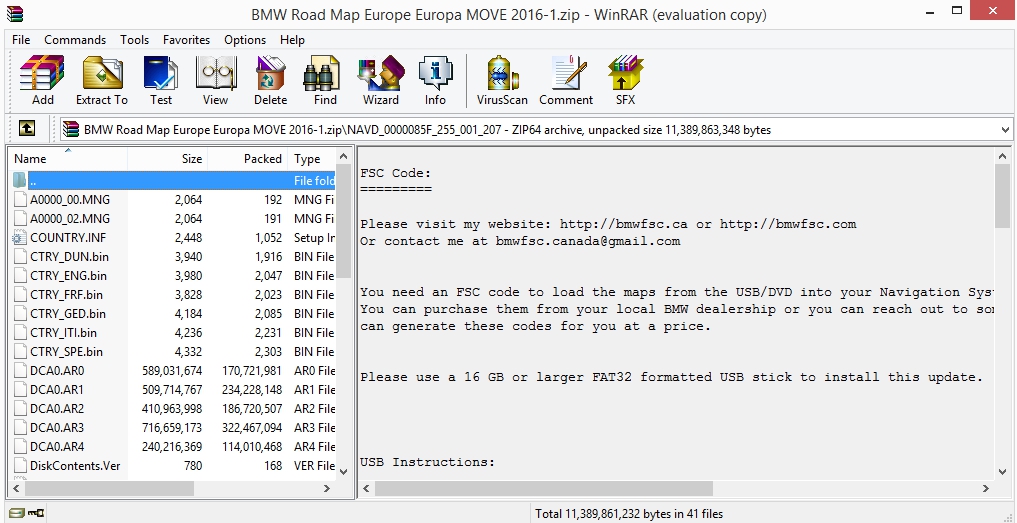1017x523 pixels.
Task: Click bmwfsc.canada@gmail.com text in comment
Action: click(x=588, y=241)
